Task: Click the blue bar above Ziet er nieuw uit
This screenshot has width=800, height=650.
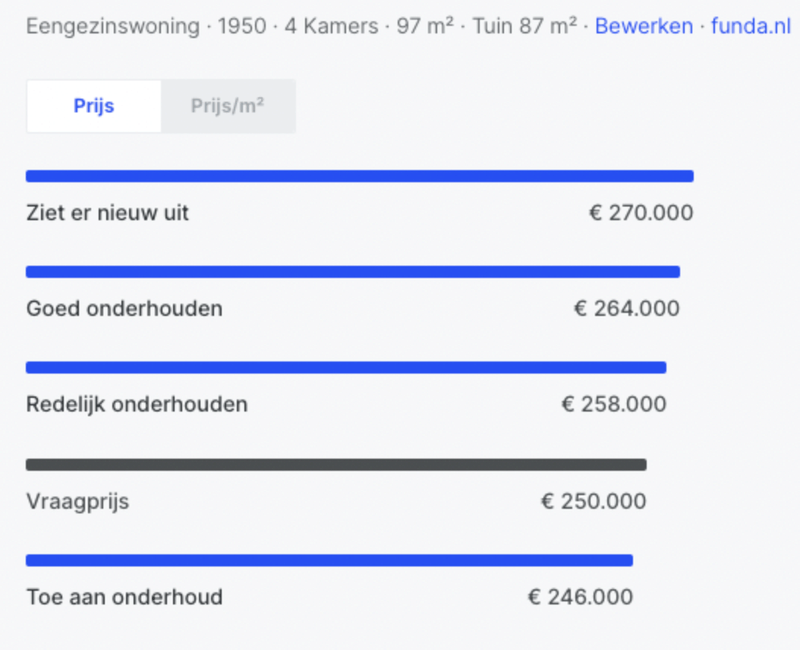Action: 359,177
